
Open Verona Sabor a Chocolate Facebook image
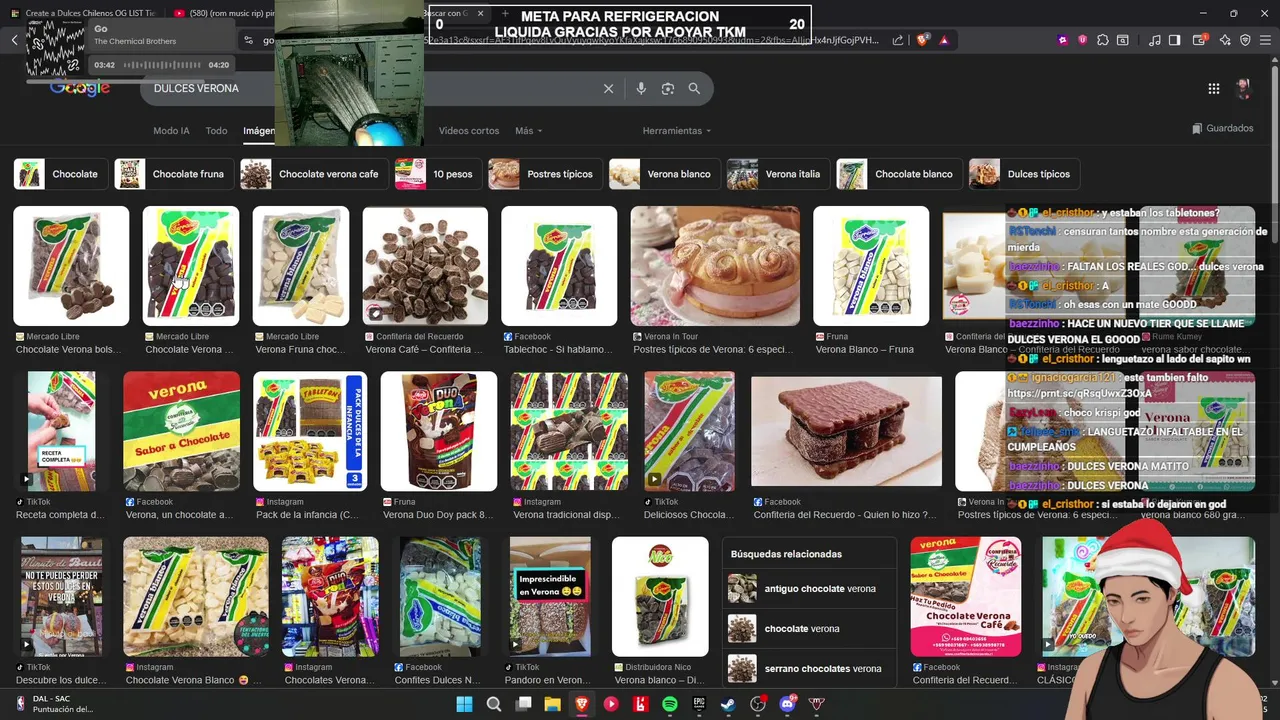(x=182, y=431)
